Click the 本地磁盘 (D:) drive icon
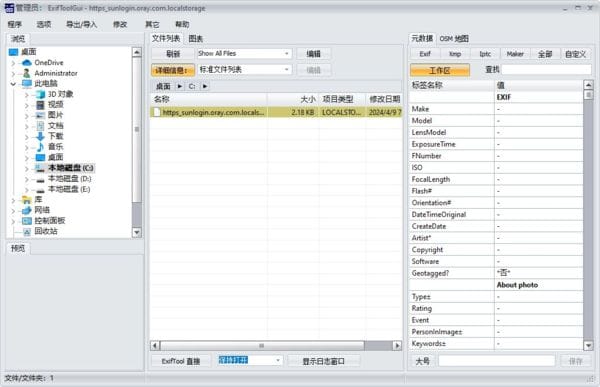600x387 pixels. coord(40,179)
